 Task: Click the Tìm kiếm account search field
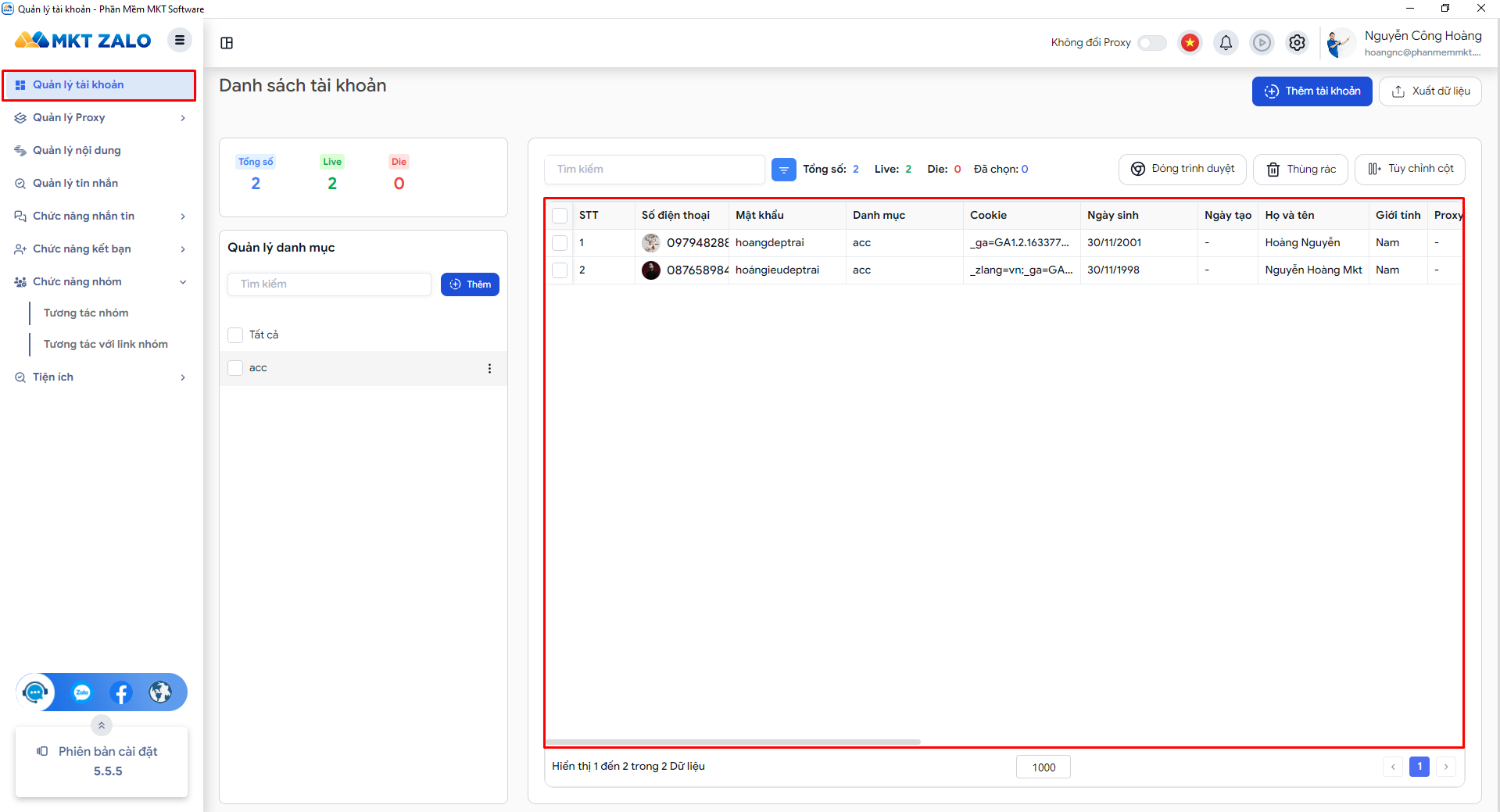654,169
